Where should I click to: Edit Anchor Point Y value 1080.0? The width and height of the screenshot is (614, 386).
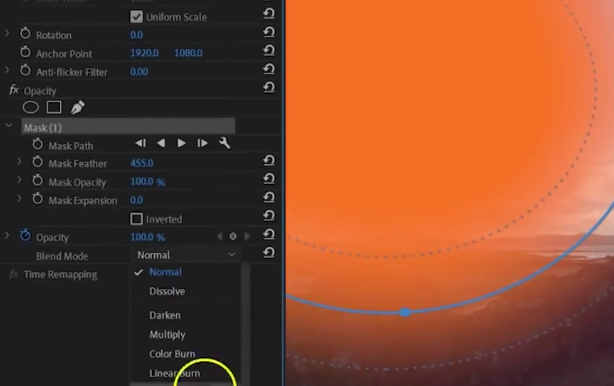click(x=188, y=53)
